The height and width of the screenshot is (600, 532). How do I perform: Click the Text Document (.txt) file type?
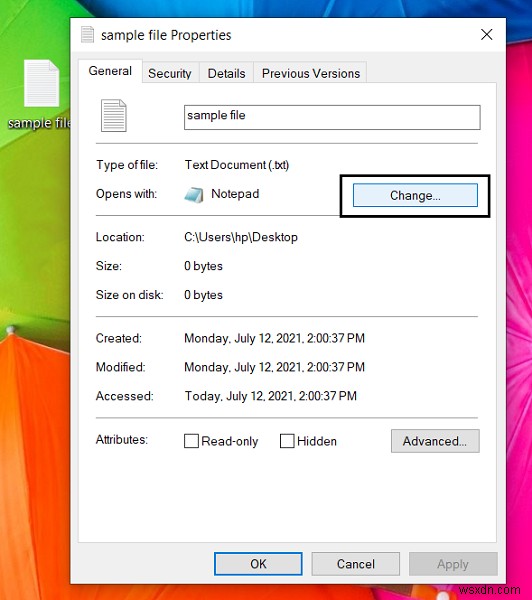237,165
